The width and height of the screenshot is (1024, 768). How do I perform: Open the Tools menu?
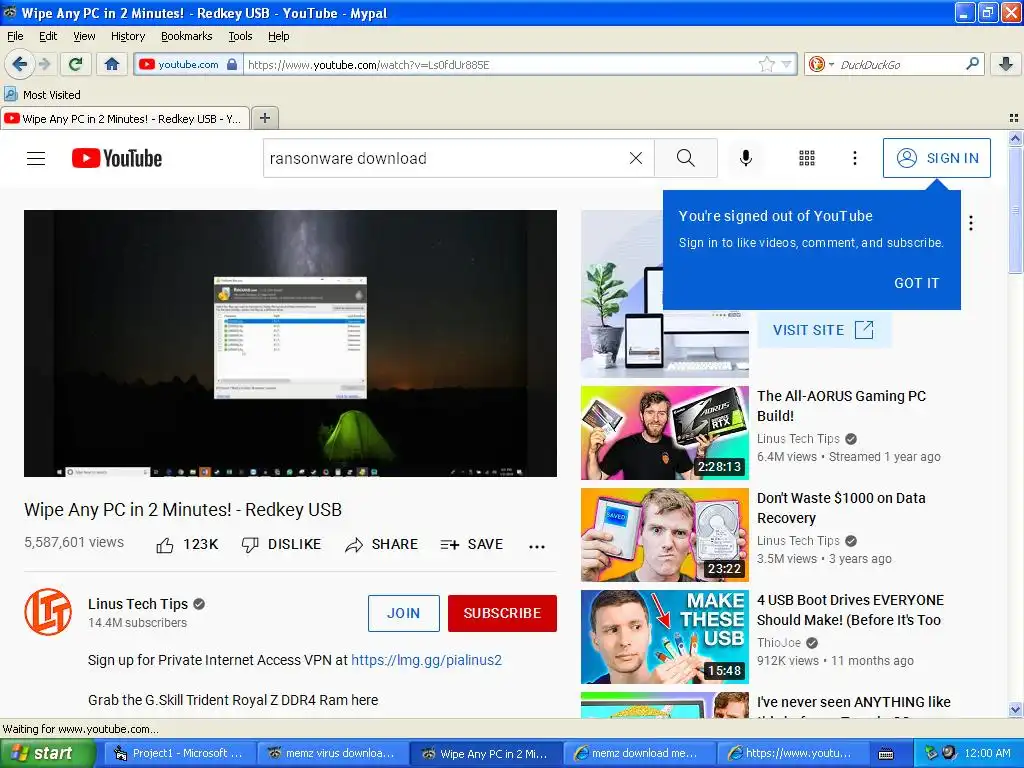(240, 36)
